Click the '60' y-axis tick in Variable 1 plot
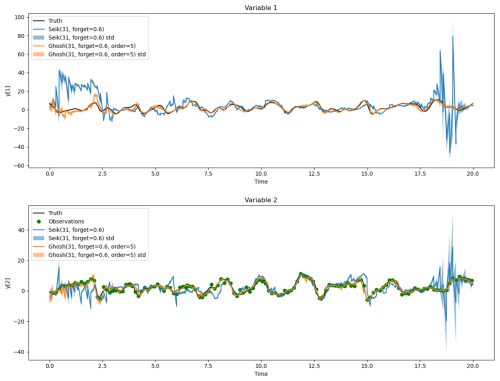Image resolution: width=500 pixels, height=381 pixels. pyautogui.click(x=21, y=54)
